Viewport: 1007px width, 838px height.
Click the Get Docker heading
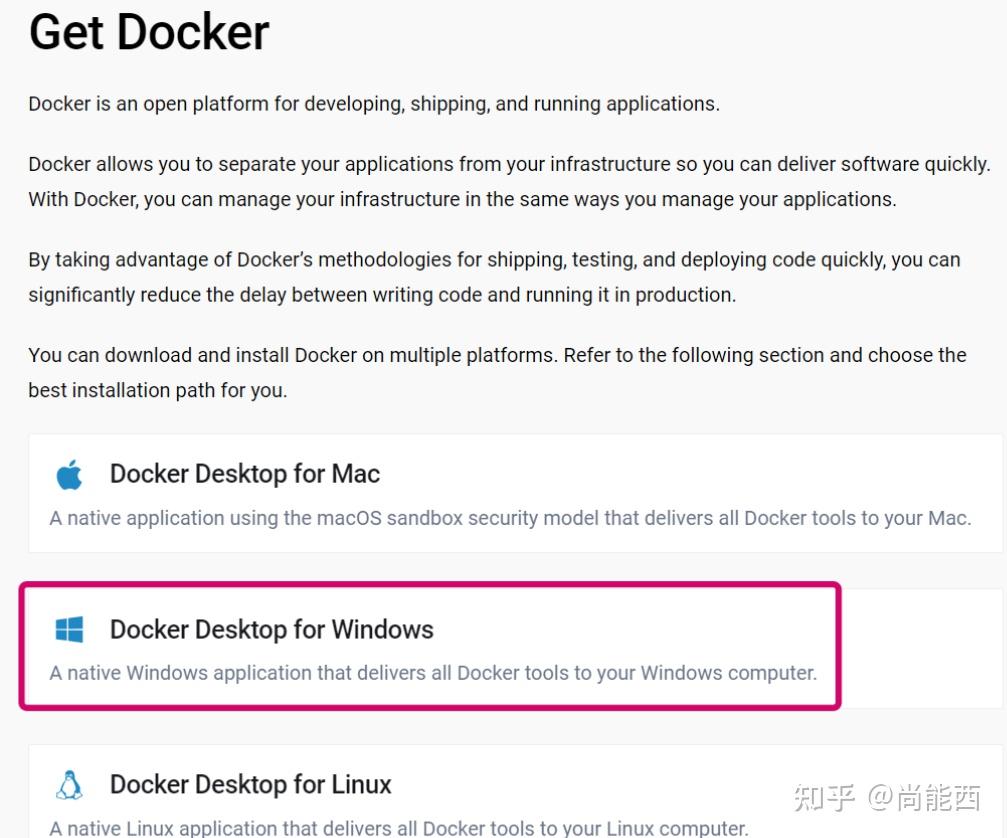(148, 33)
